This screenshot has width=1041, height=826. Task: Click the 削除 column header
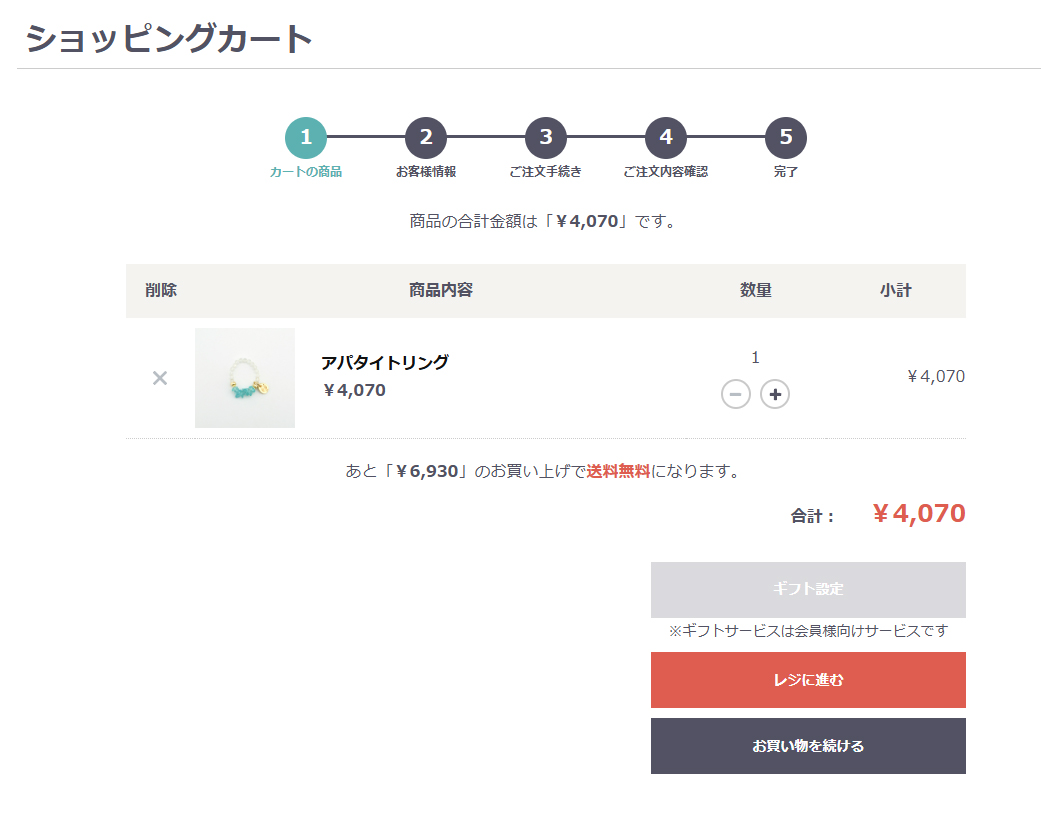click(x=161, y=290)
